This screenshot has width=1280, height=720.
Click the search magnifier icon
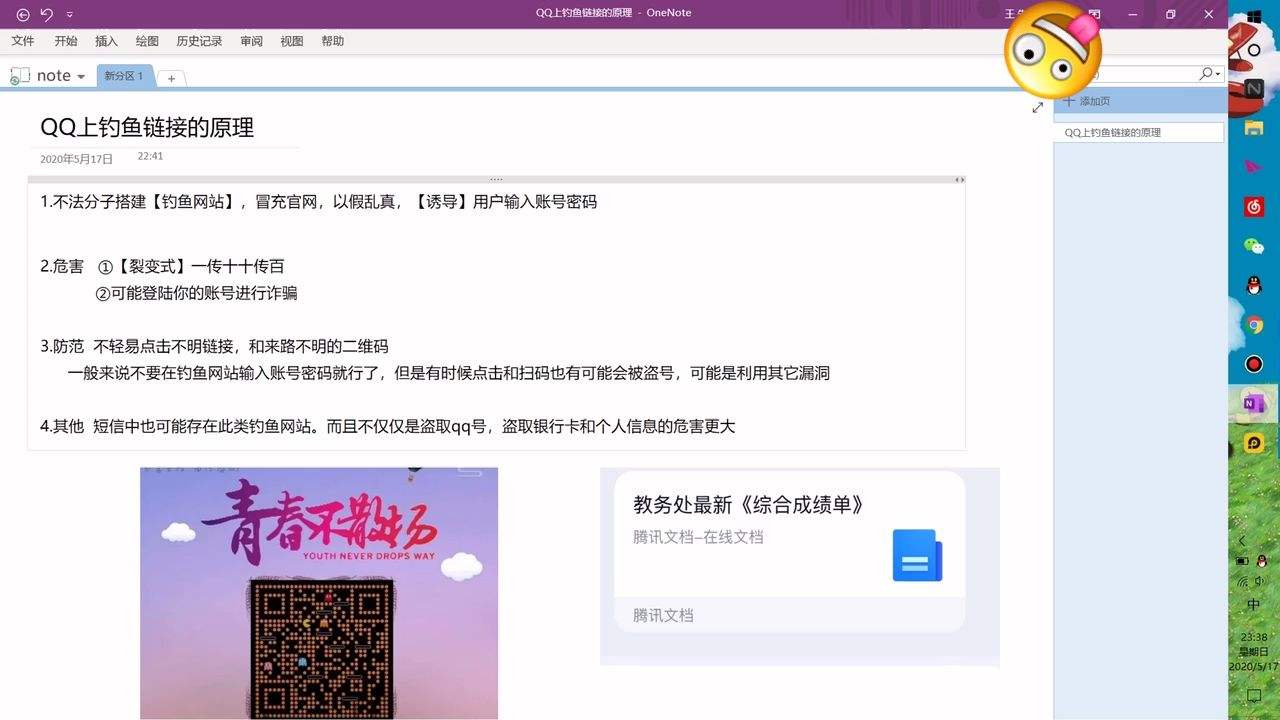pyautogui.click(x=1207, y=73)
